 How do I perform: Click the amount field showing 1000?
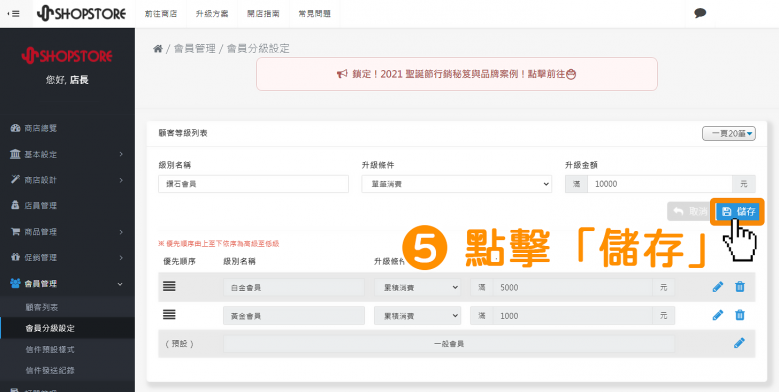[573, 315]
